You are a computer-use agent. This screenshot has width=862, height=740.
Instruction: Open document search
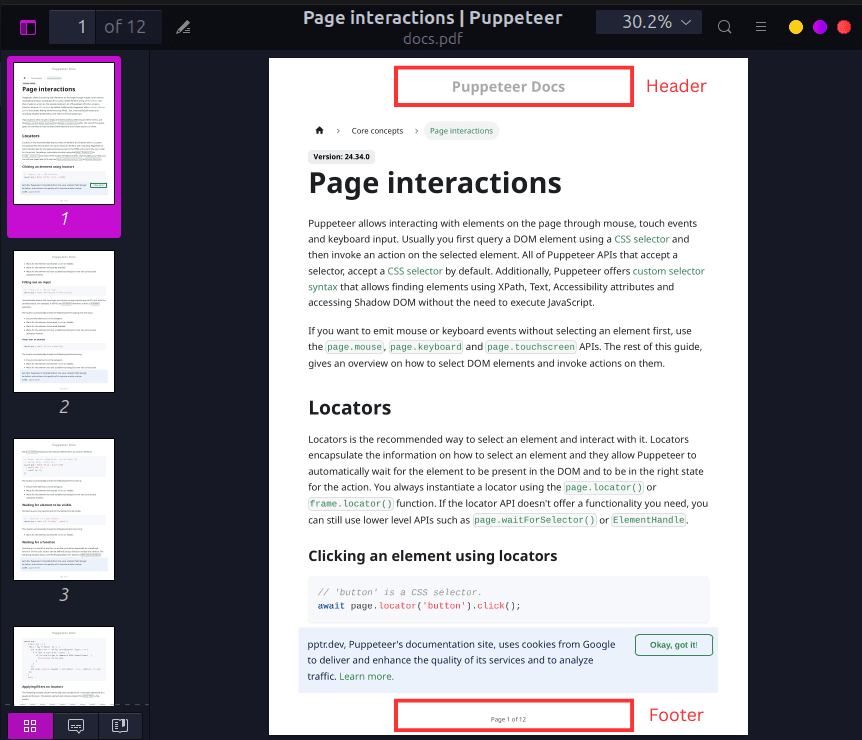[x=724, y=26]
